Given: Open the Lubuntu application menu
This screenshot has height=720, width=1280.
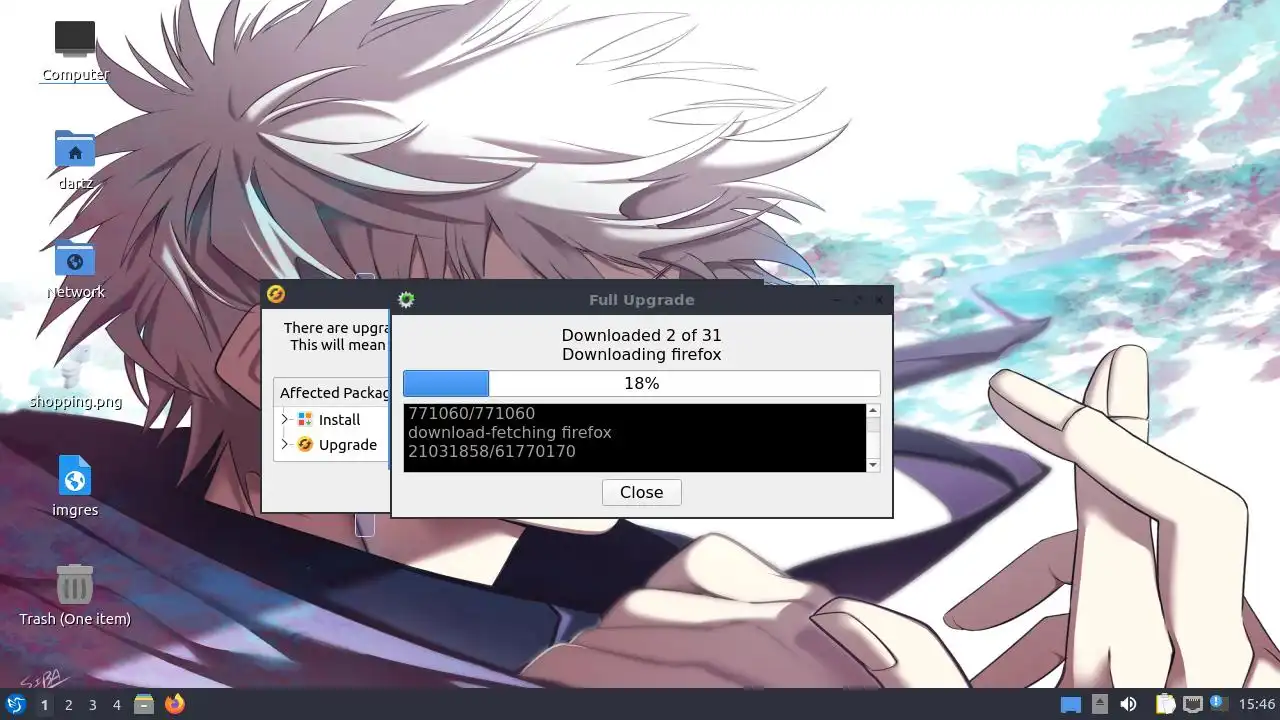Looking at the screenshot, I should pyautogui.click(x=16, y=704).
